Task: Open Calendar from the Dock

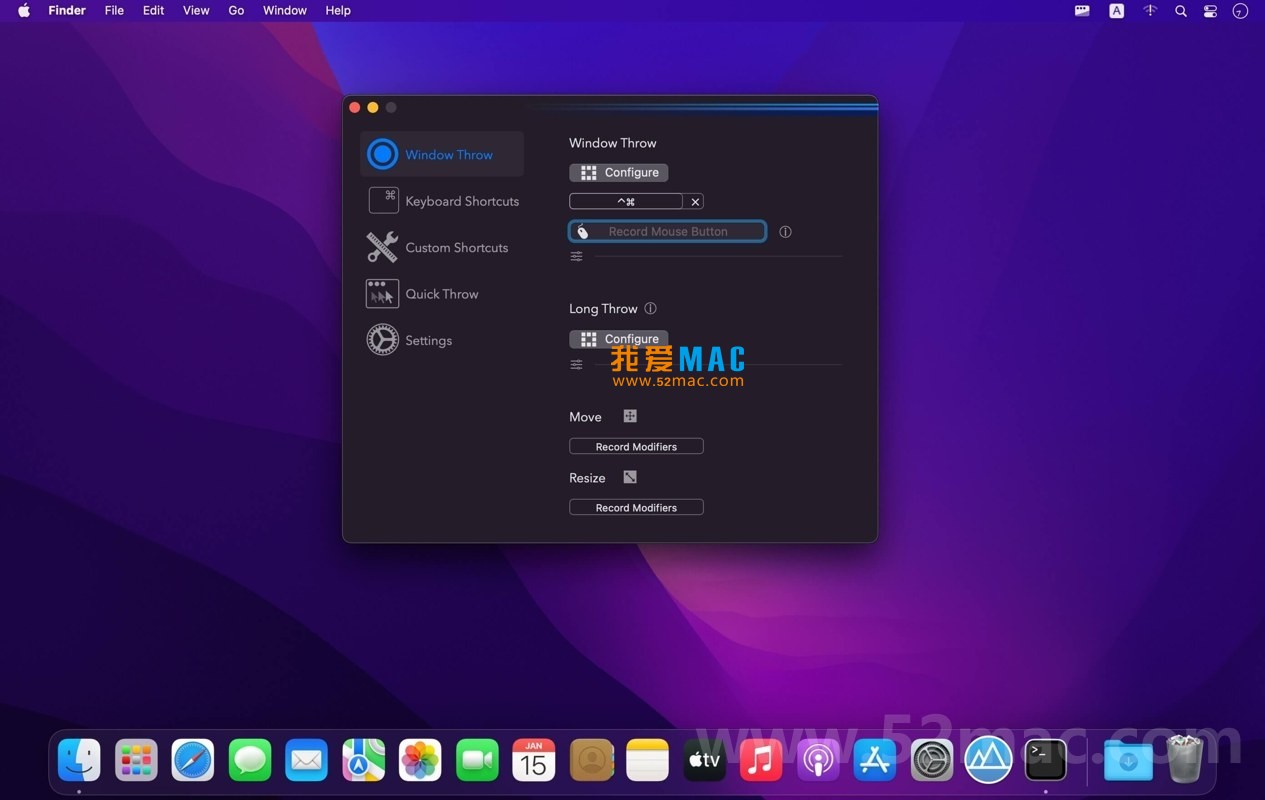Action: [x=534, y=761]
